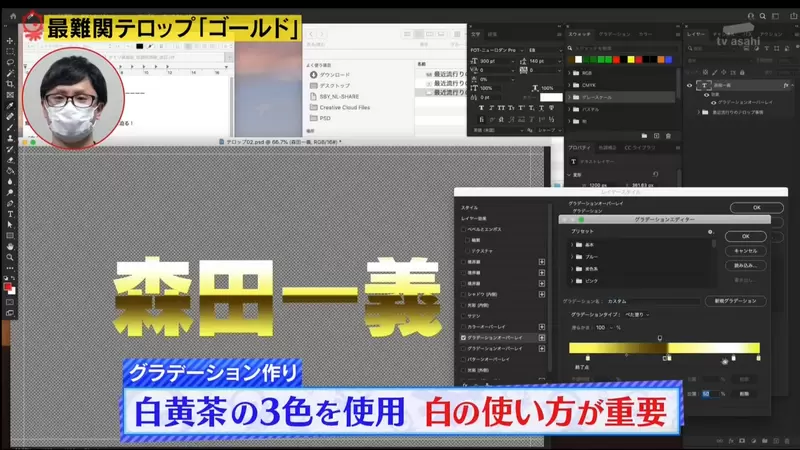Select the Move tool in the toolbar
Image resolution: width=800 pixels, height=450 pixels.
(9, 41)
